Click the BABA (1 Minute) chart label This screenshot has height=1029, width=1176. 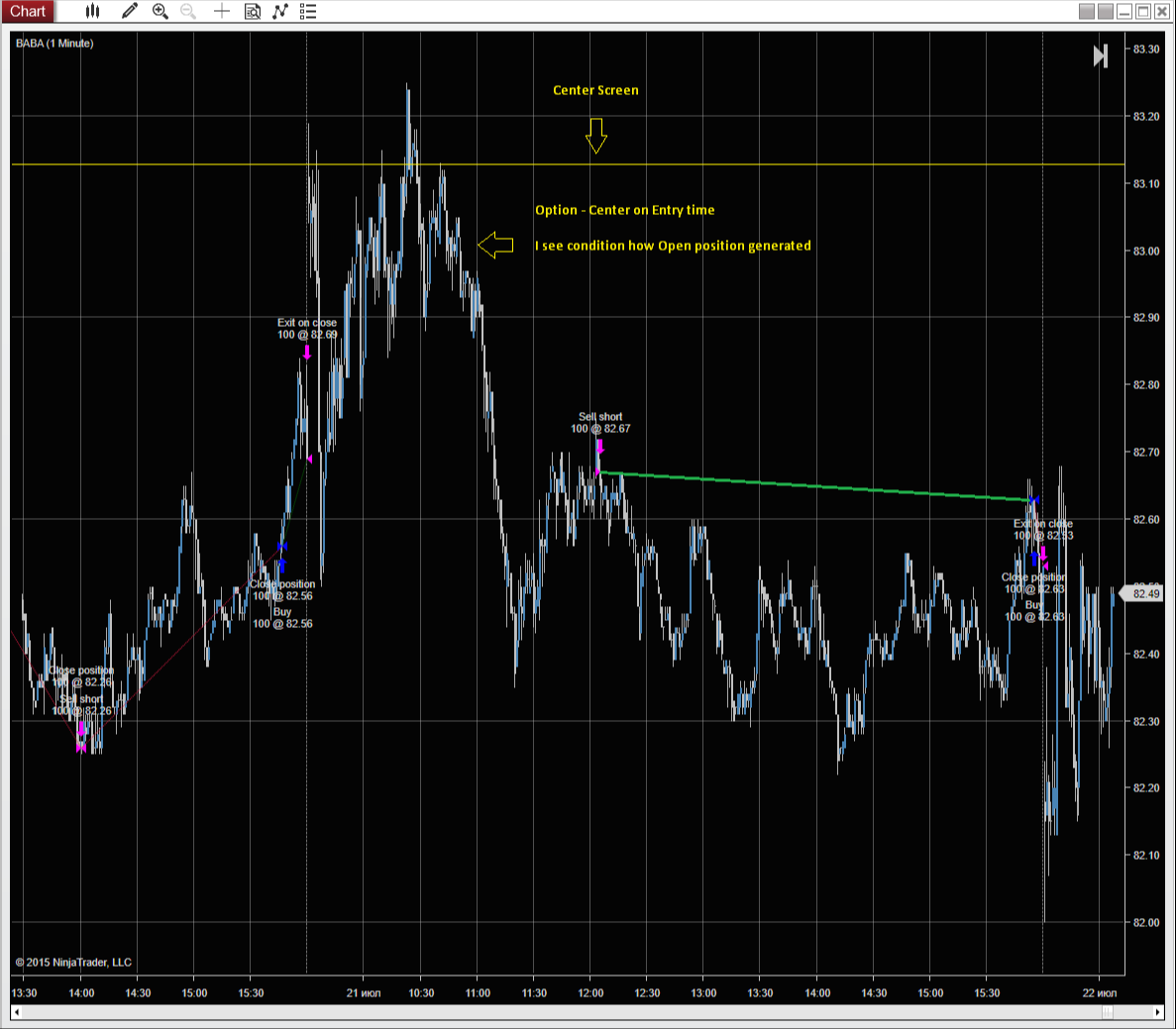(54, 44)
